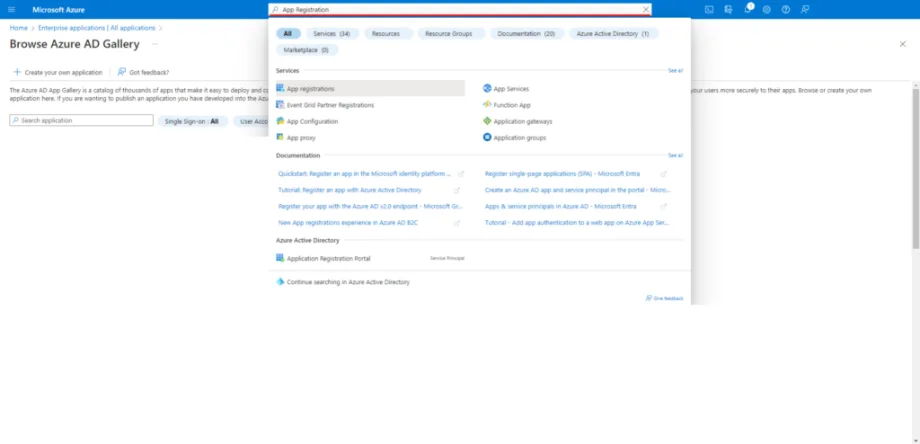Click the Search application input field

click(x=82, y=120)
